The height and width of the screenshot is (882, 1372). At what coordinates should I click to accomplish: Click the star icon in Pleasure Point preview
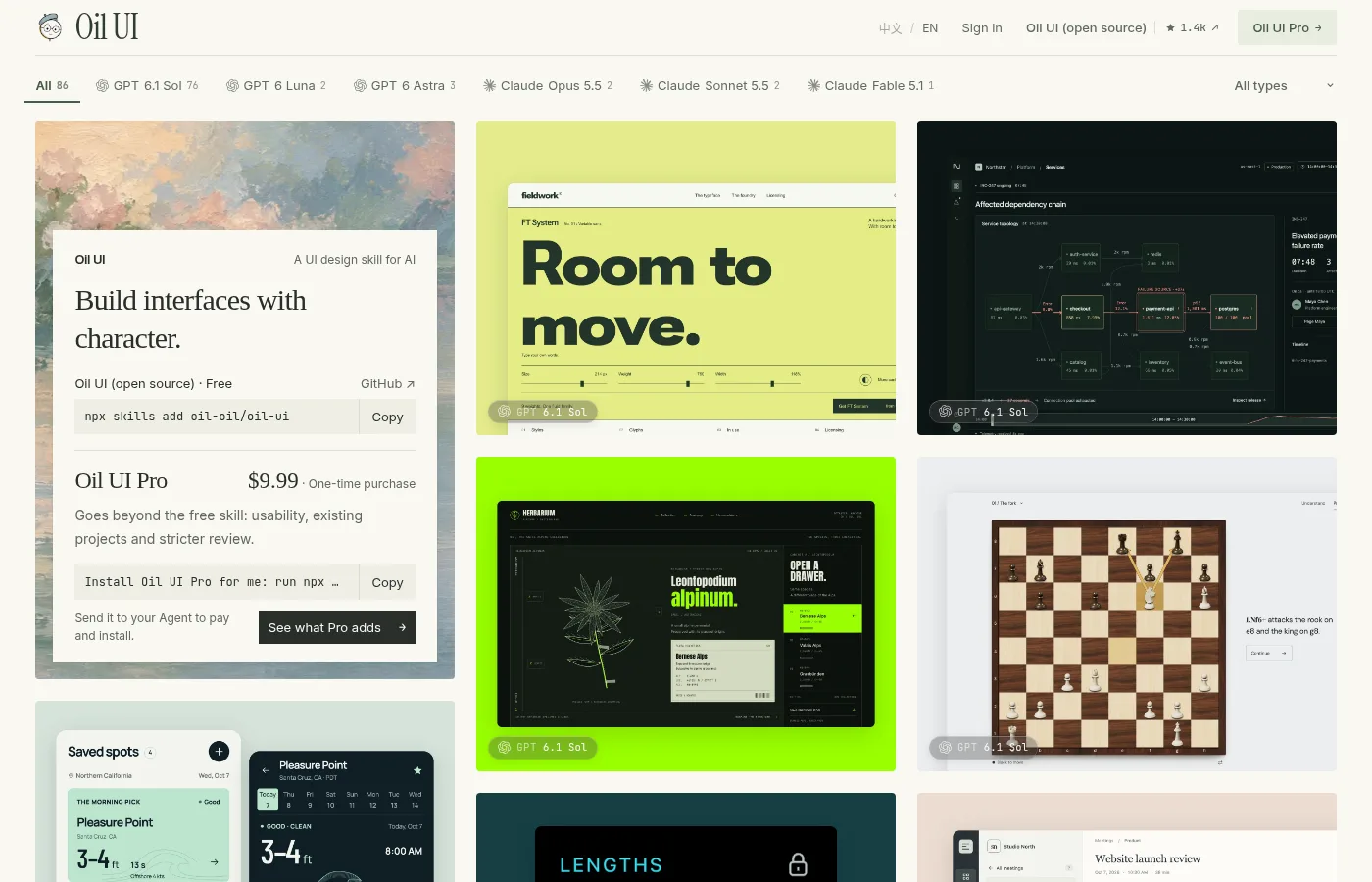[417, 770]
